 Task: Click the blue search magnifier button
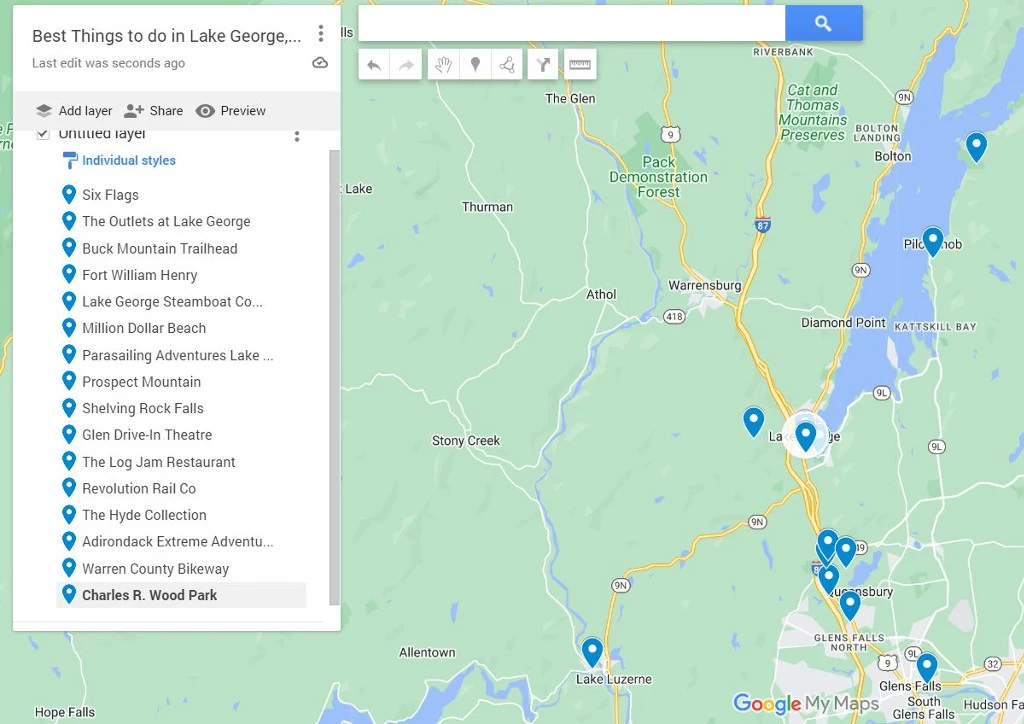click(x=824, y=24)
